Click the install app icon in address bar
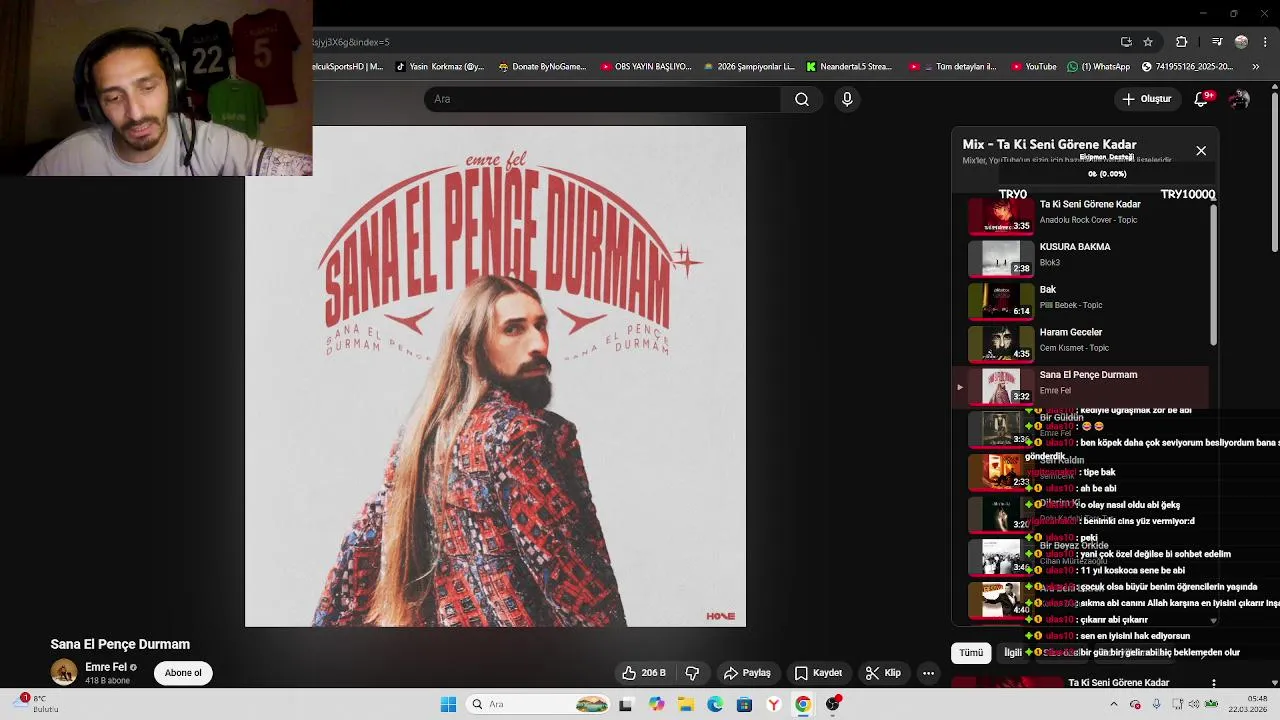Screen dimensions: 1280x720 pos(1126,42)
